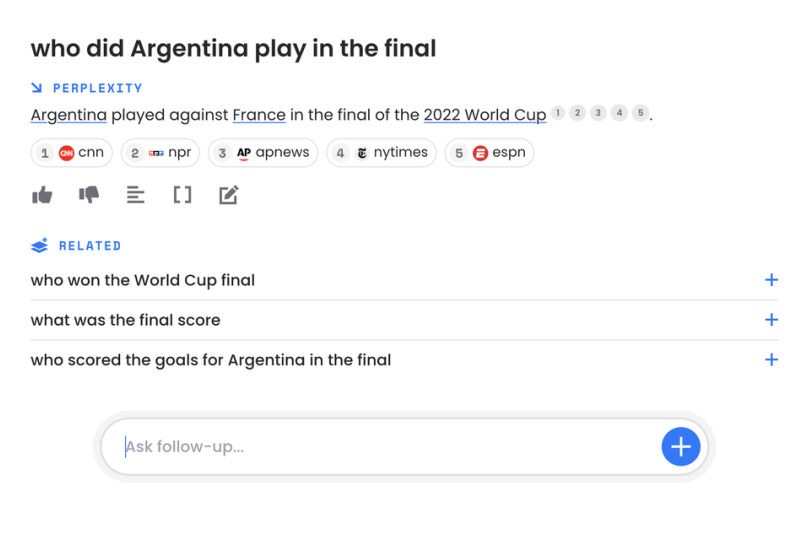
Task: Click the Related stack icon
Action: [40, 246]
